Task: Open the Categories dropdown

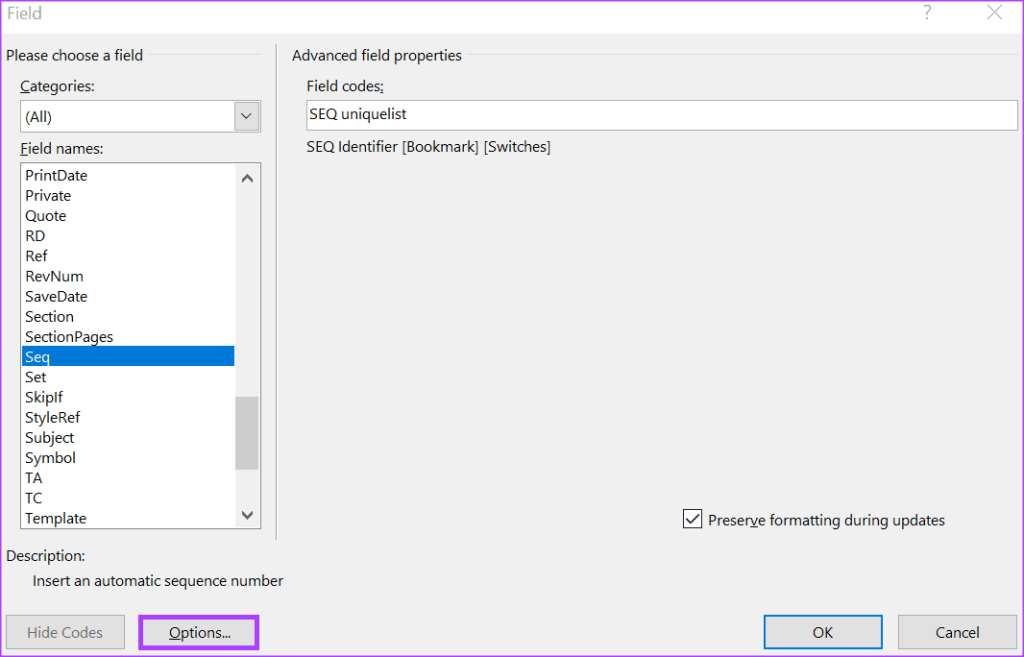Action: (247, 117)
